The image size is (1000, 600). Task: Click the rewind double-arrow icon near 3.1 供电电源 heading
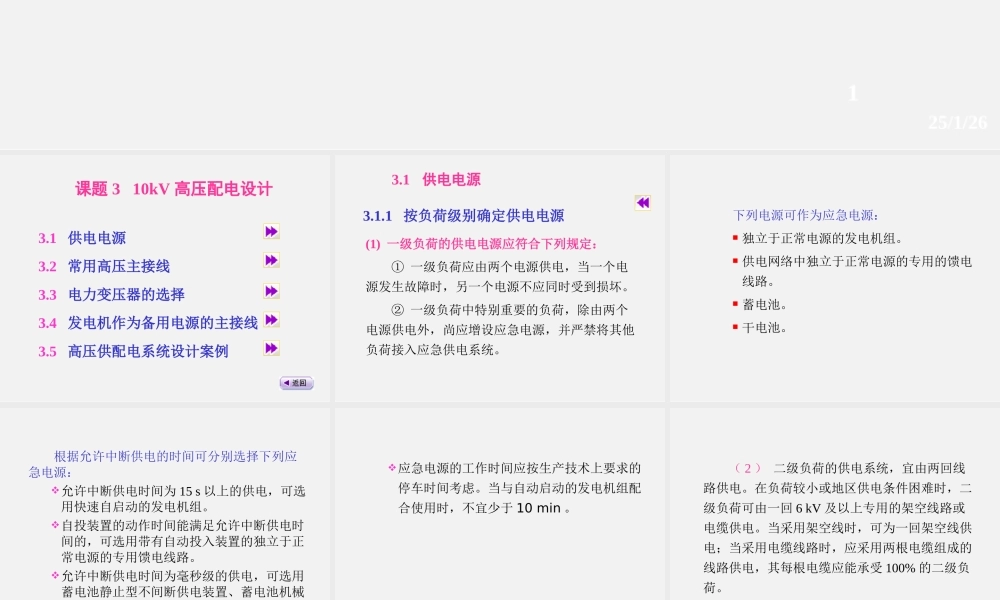(x=641, y=203)
